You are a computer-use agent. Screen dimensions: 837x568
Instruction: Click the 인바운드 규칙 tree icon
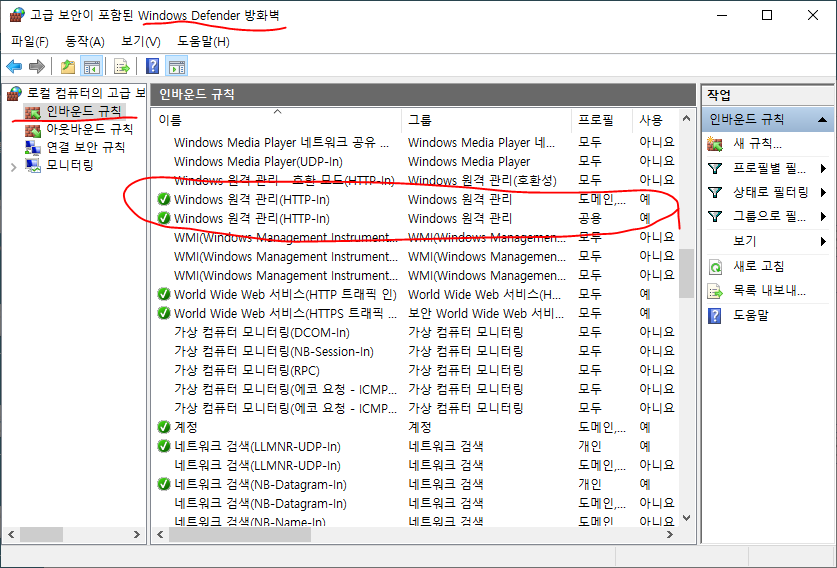(x=33, y=112)
